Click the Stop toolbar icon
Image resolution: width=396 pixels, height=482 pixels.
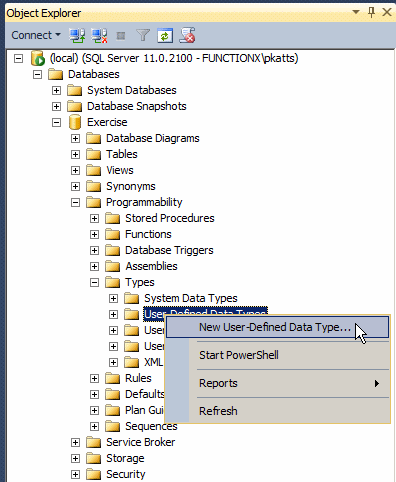[121, 36]
